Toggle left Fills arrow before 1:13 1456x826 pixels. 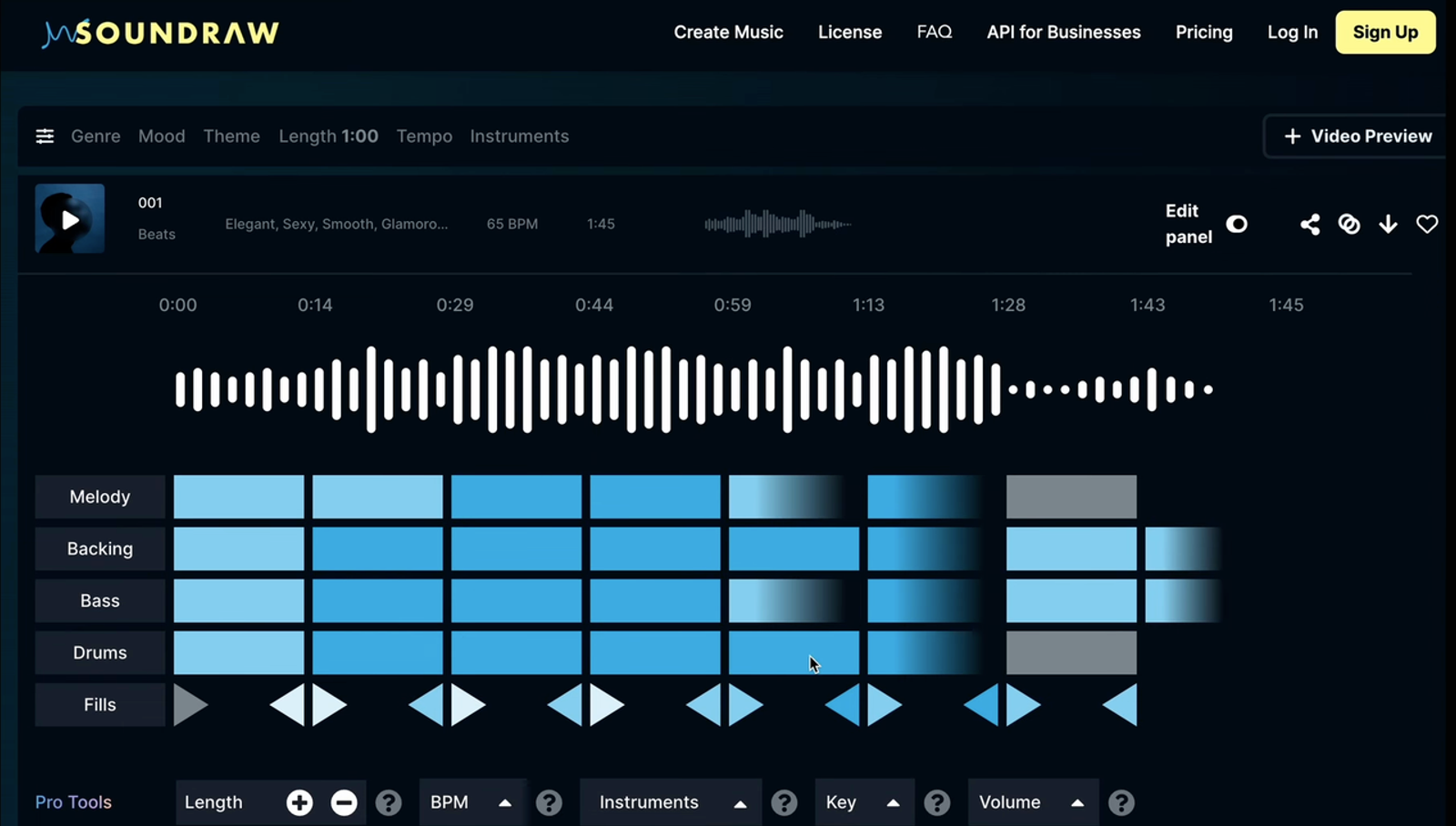(x=844, y=704)
